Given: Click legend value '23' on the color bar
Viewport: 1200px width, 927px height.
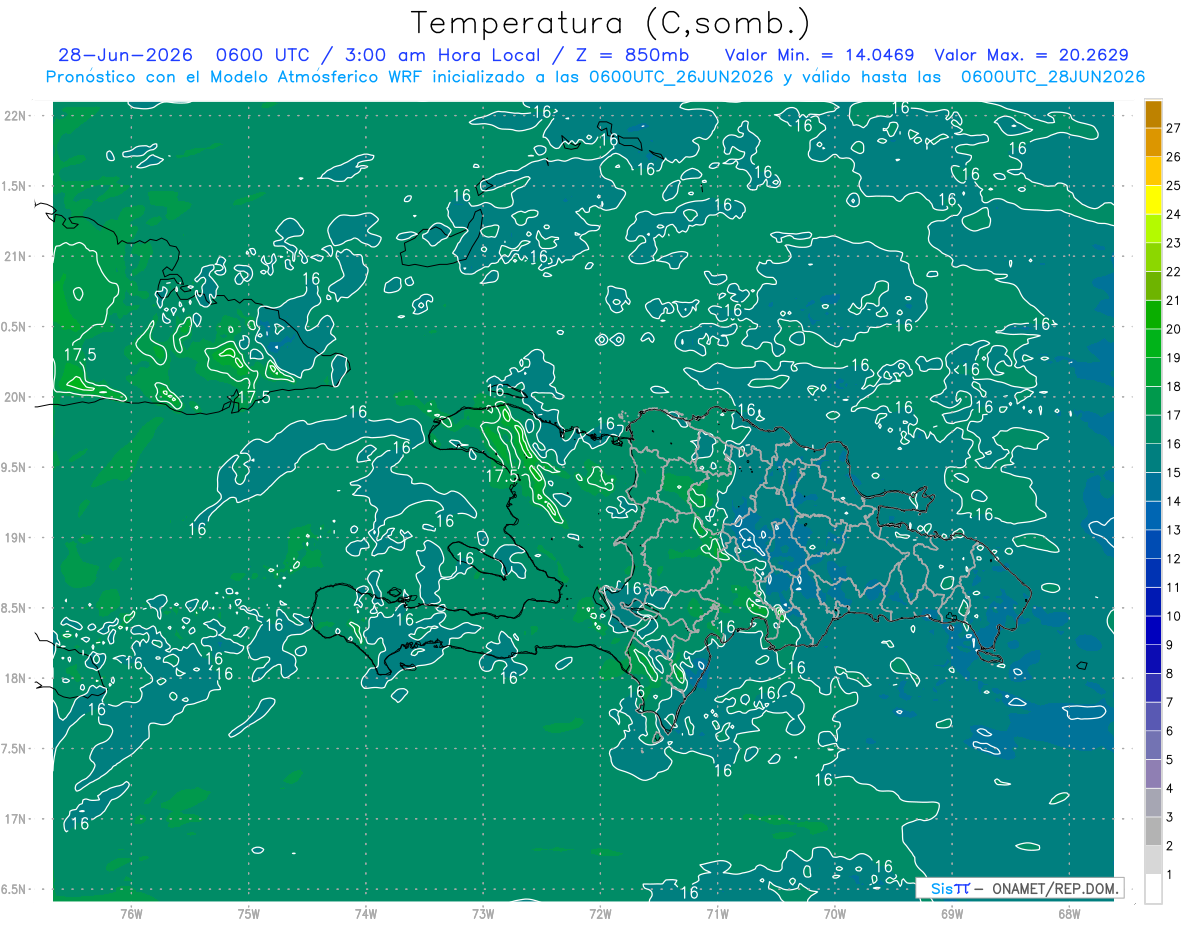Looking at the screenshot, I should click(1173, 243).
